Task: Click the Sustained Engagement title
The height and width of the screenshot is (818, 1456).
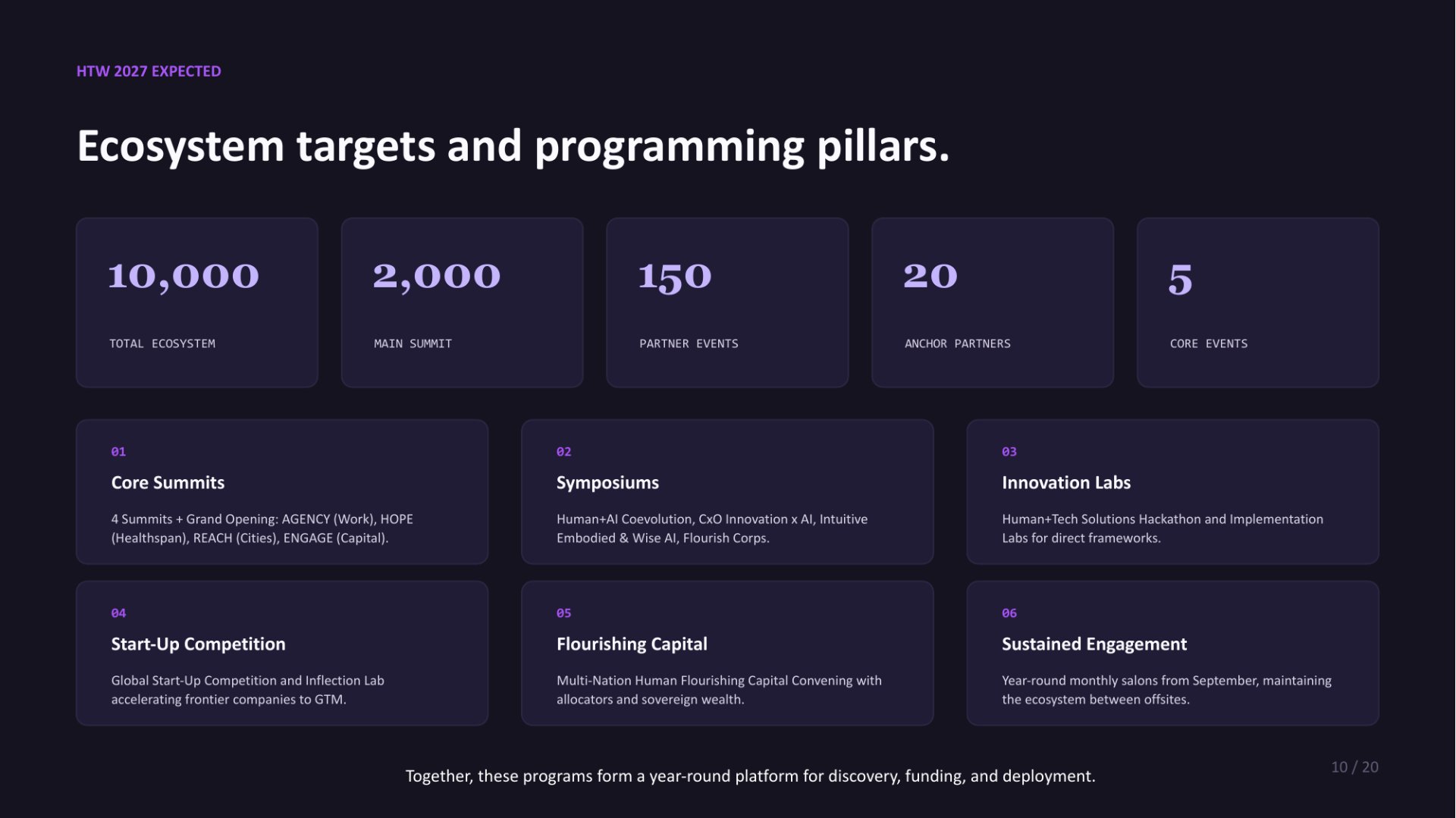Action: [1094, 644]
